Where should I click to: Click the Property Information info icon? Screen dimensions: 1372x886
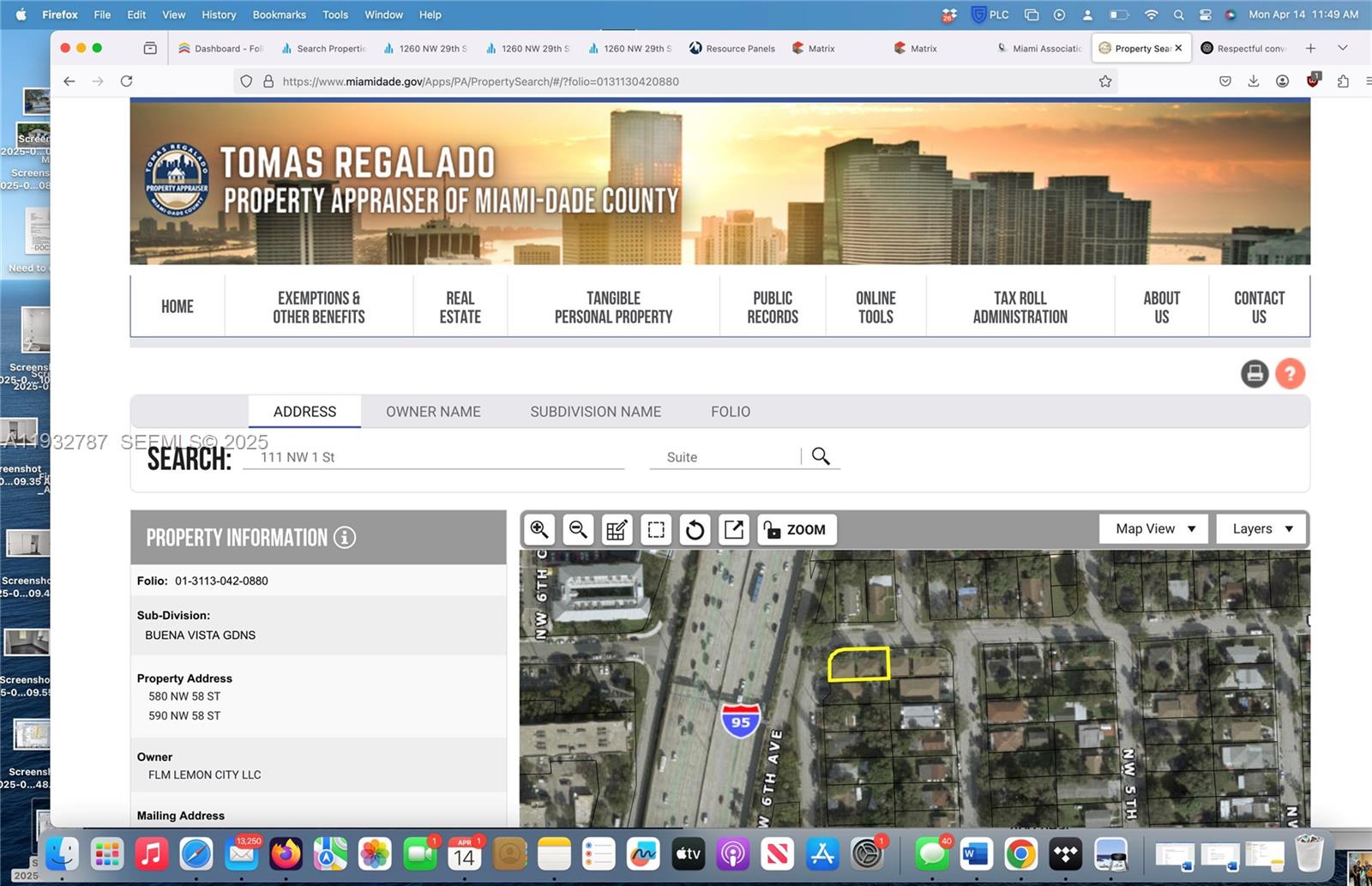coord(343,537)
